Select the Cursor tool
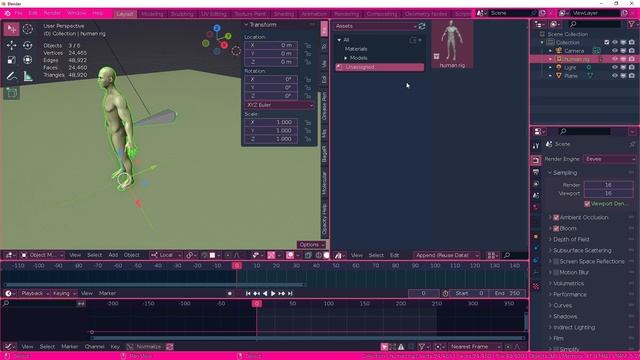 [27, 29]
